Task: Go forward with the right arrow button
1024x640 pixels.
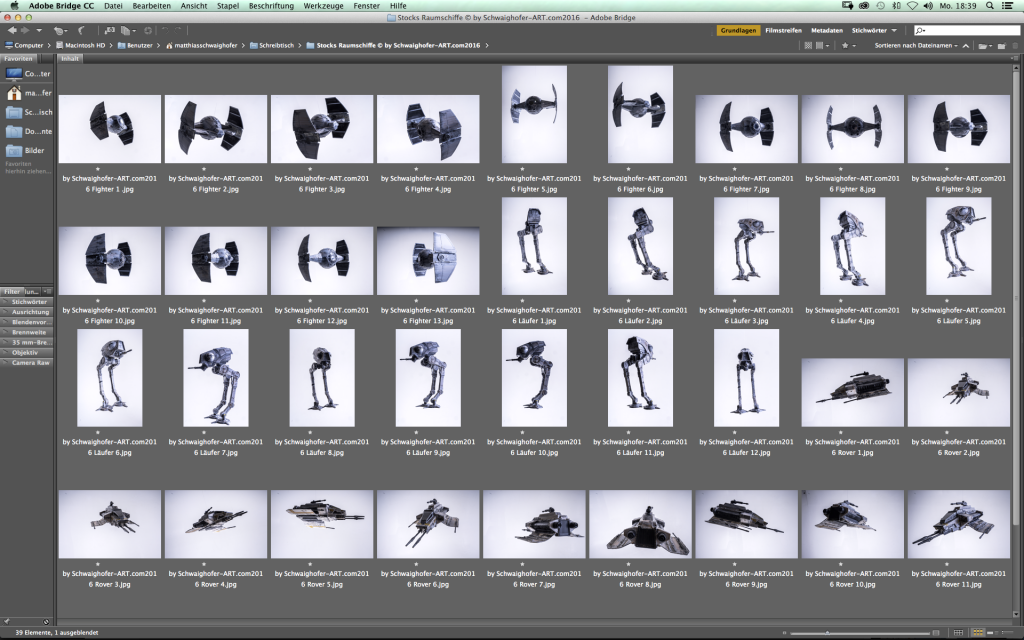Action: point(25,30)
